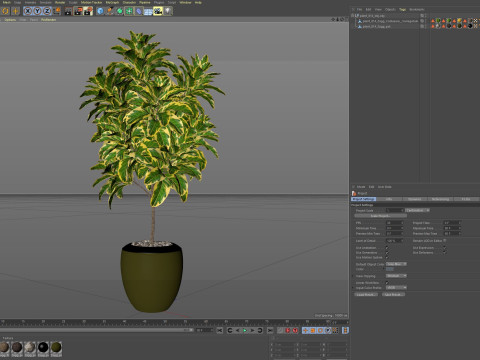Open the viewport Options menu
The width and height of the screenshot is (480, 360).
click(x=10, y=20)
